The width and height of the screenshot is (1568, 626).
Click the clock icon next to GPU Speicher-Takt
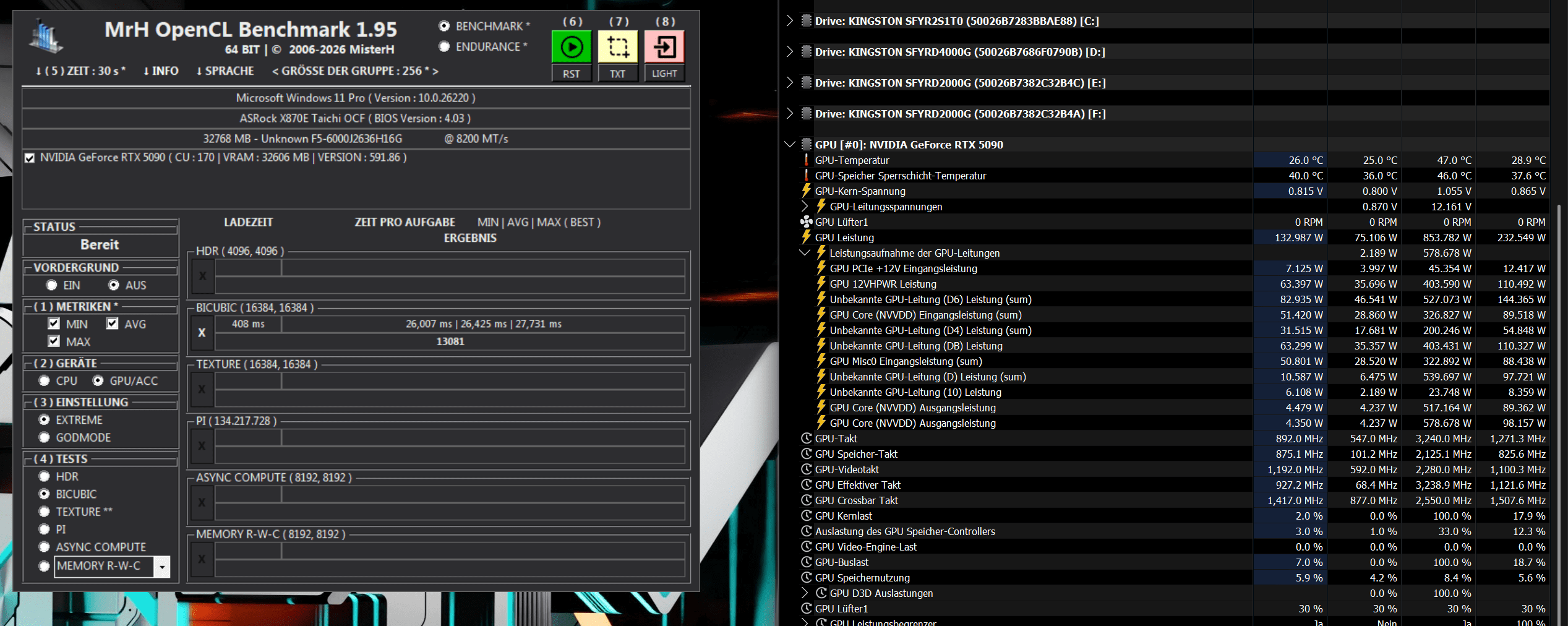click(x=807, y=454)
